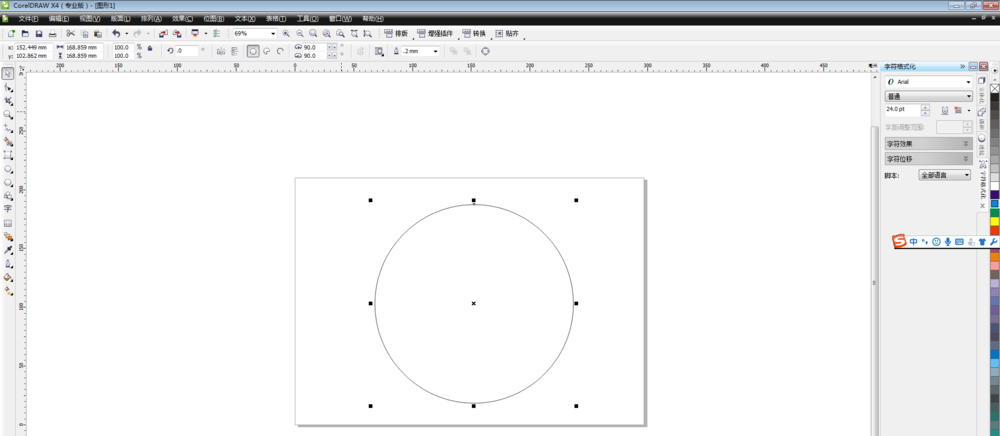Image resolution: width=1000 pixels, height=436 pixels.
Task: Select the Text tool in toolbox
Action: click(8, 209)
